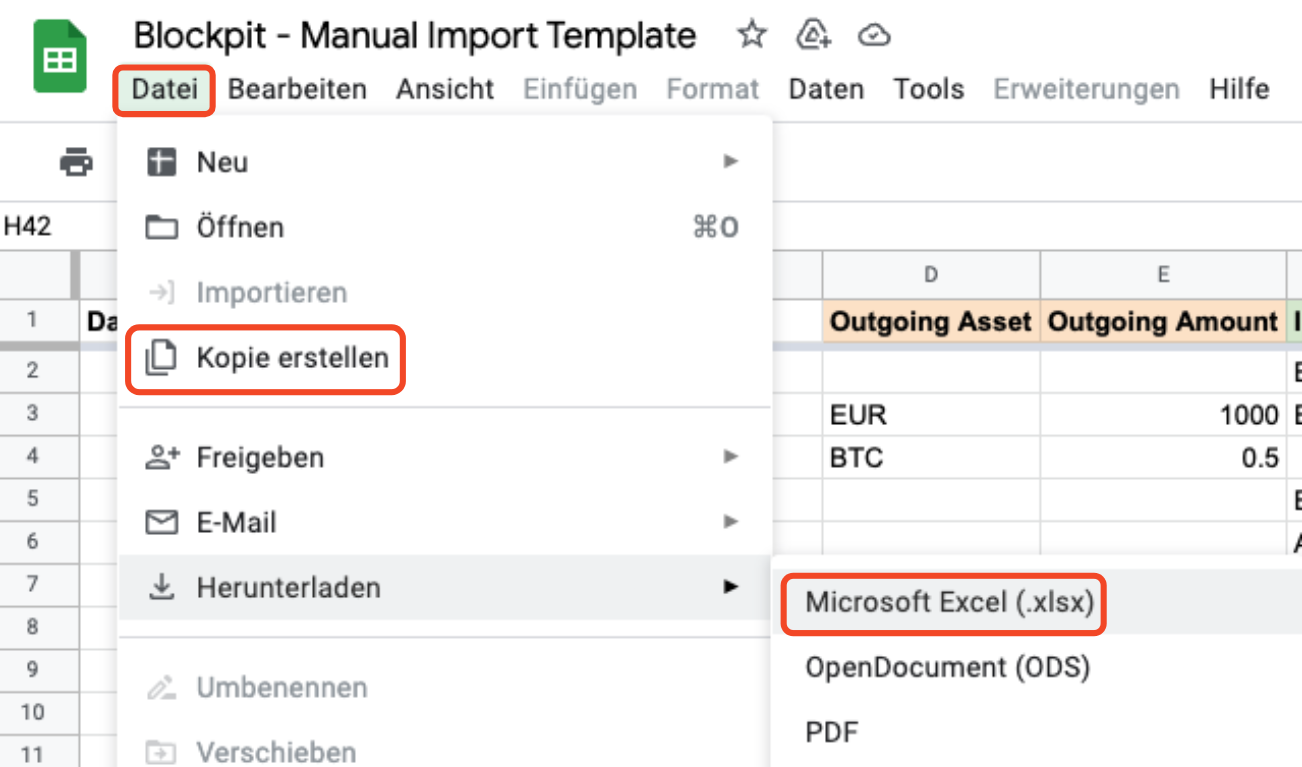This screenshot has width=1302, height=767.
Task: Click column E header
Action: (x=1163, y=274)
